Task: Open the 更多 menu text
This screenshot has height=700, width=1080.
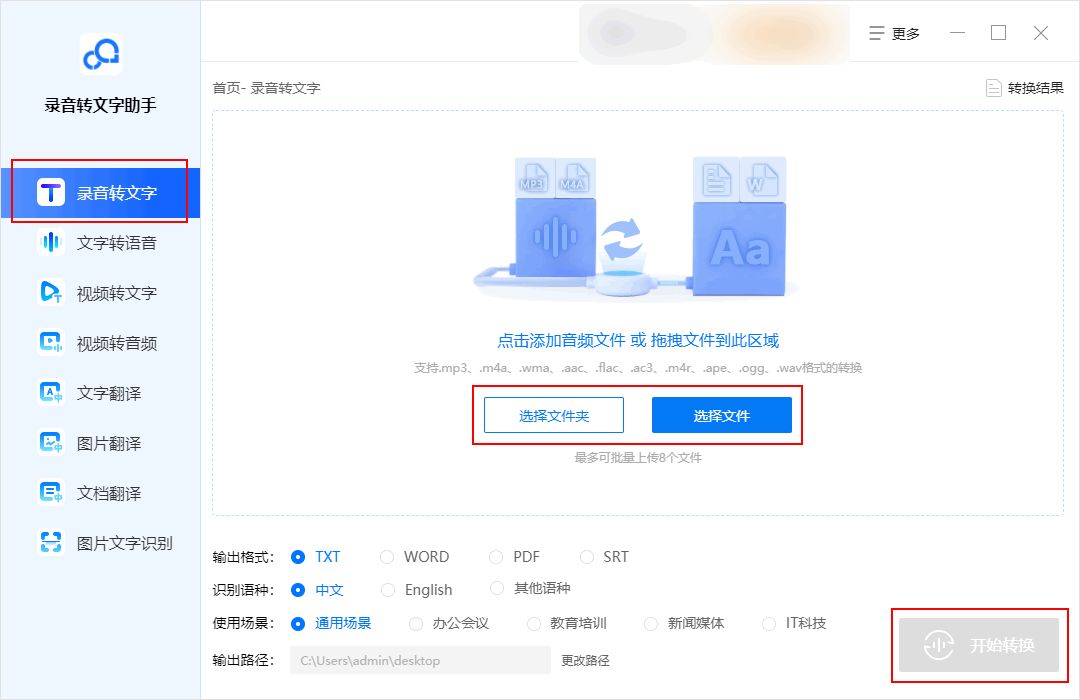Action: tap(905, 34)
